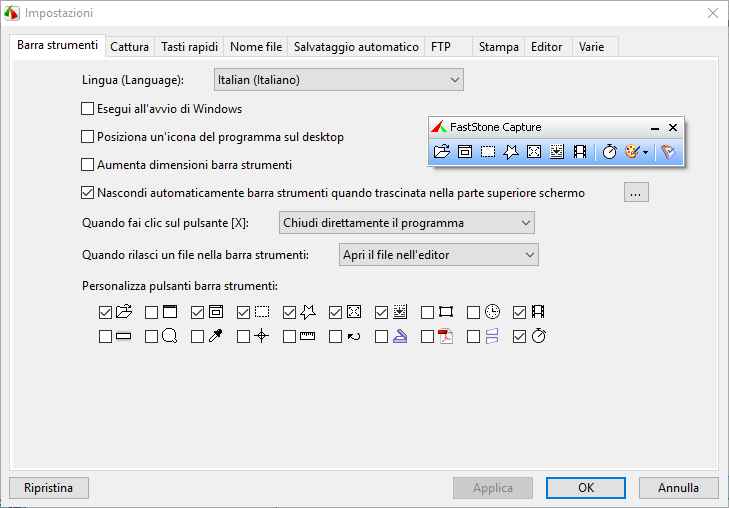Close the FastStone Capture floating toolbar

(x=673, y=127)
